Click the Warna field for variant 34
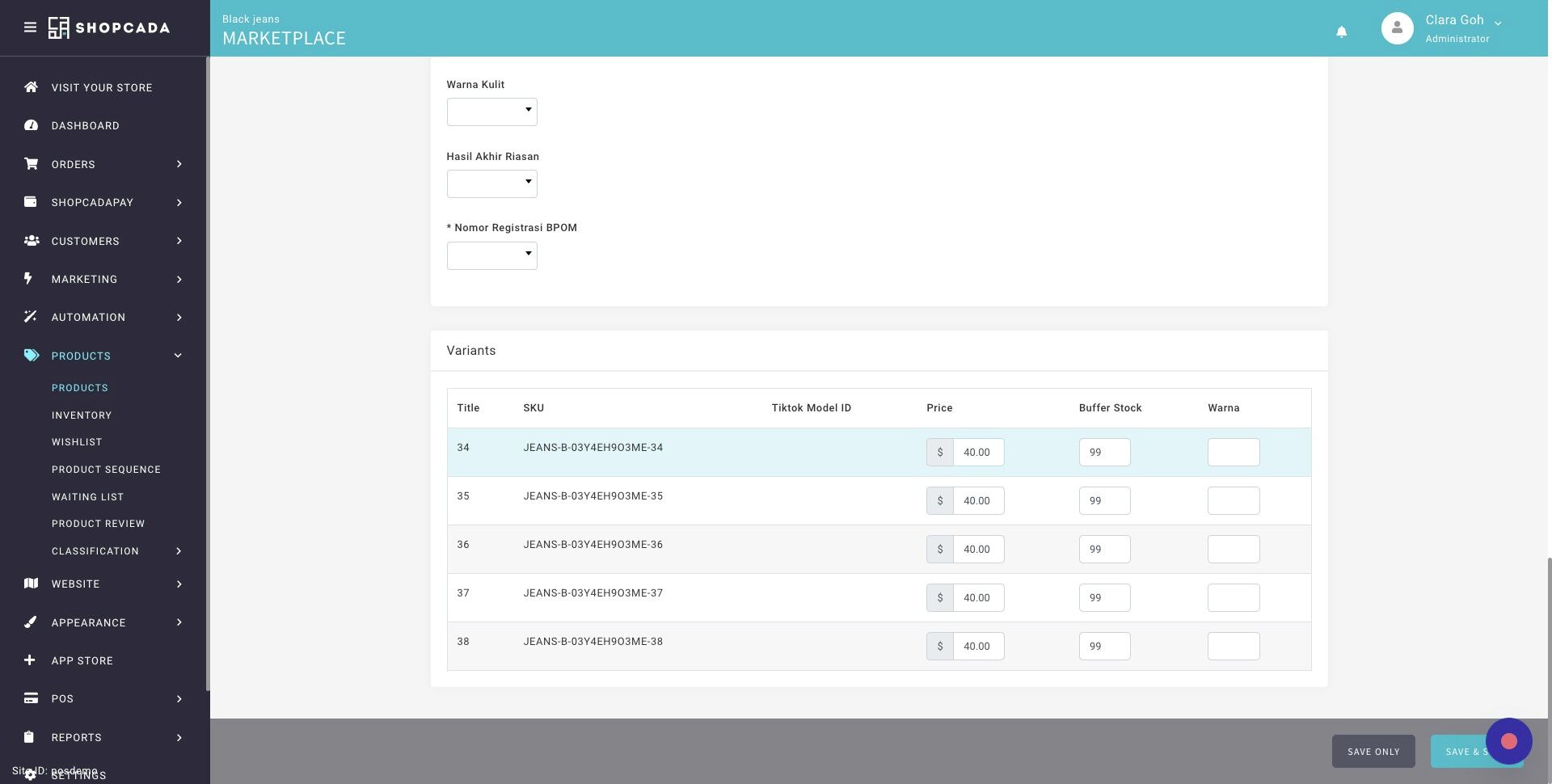This screenshot has height=784, width=1552. 1234,453
